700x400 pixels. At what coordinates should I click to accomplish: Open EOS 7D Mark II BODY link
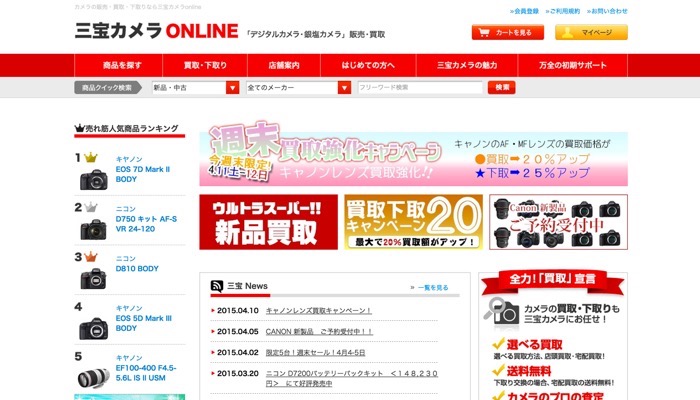[x=143, y=174]
